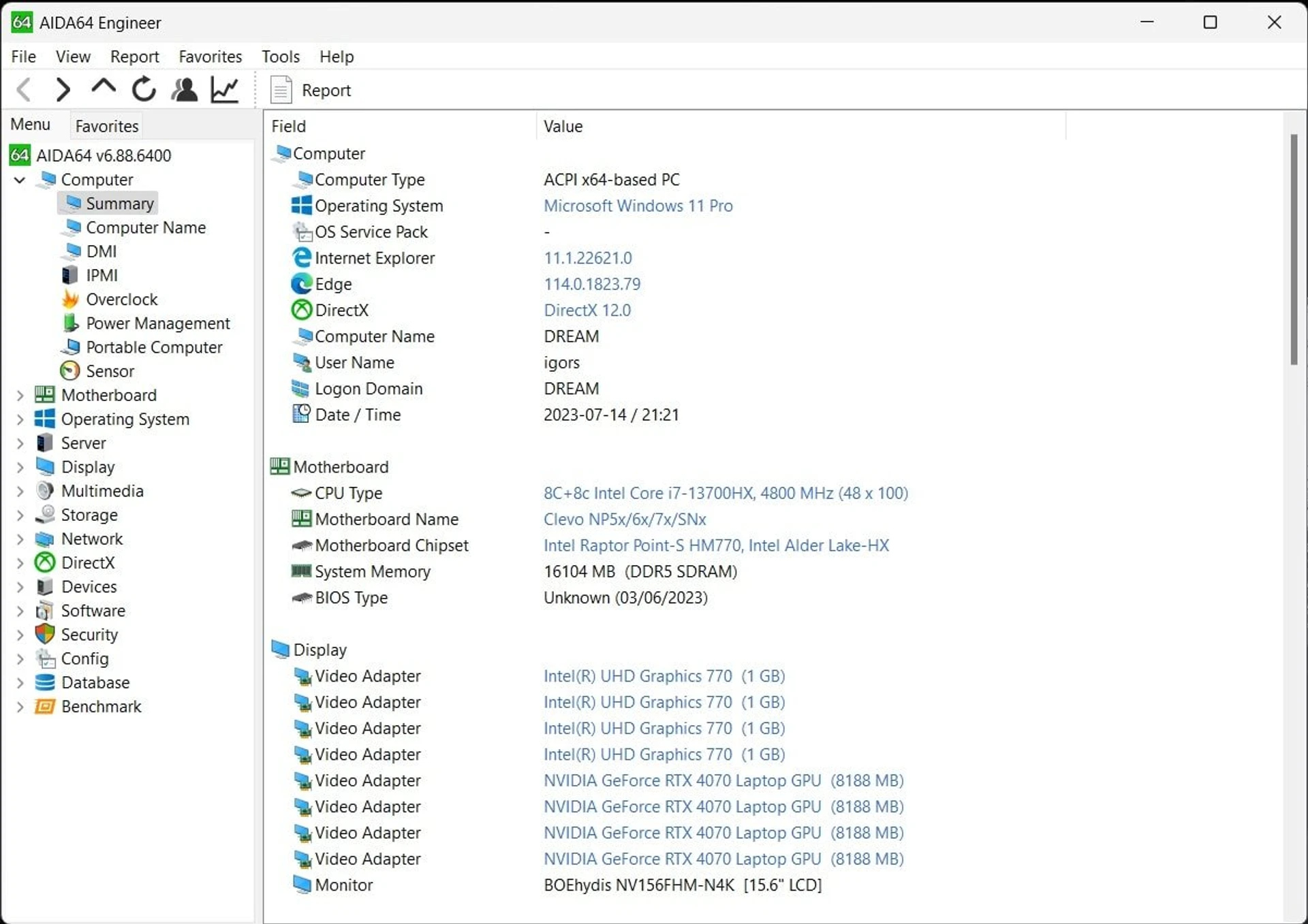This screenshot has width=1308, height=924.
Task: Go forward with the right arrow toolbar icon
Action: click(63, 89)
